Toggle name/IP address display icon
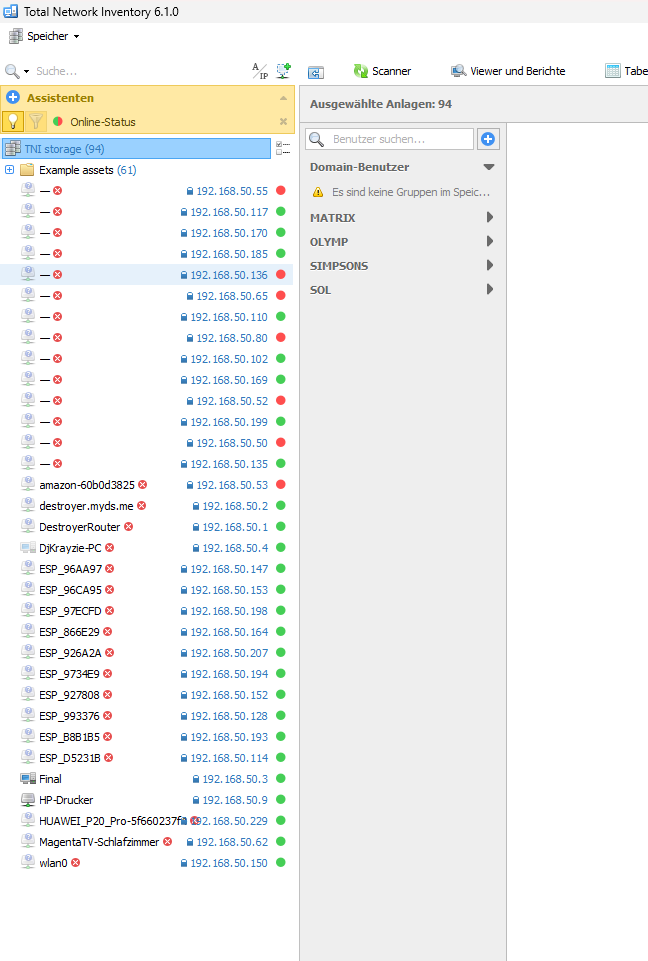This screenshot has height=961, width=648. coord(260,71)
